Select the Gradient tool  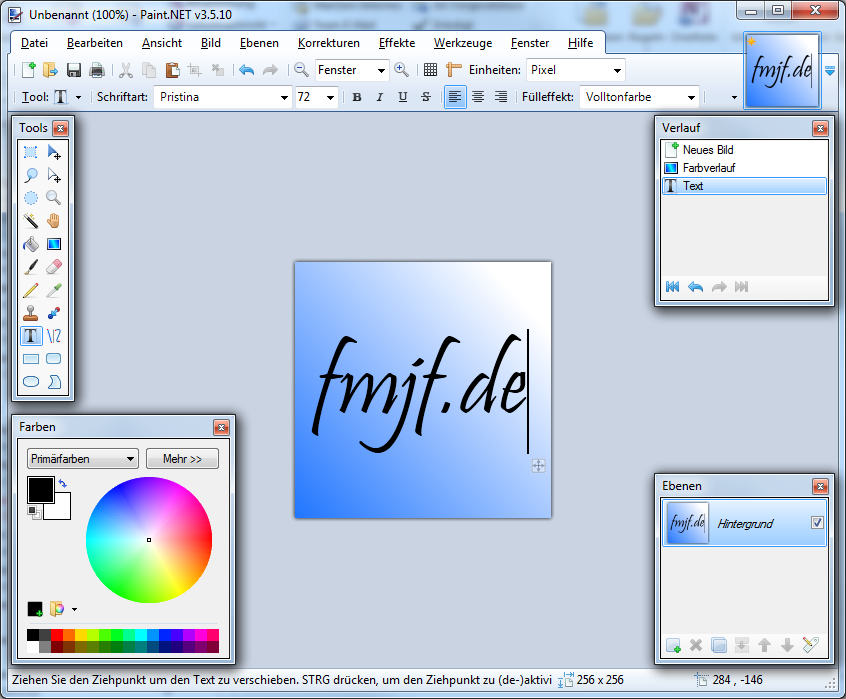point(54,244)
